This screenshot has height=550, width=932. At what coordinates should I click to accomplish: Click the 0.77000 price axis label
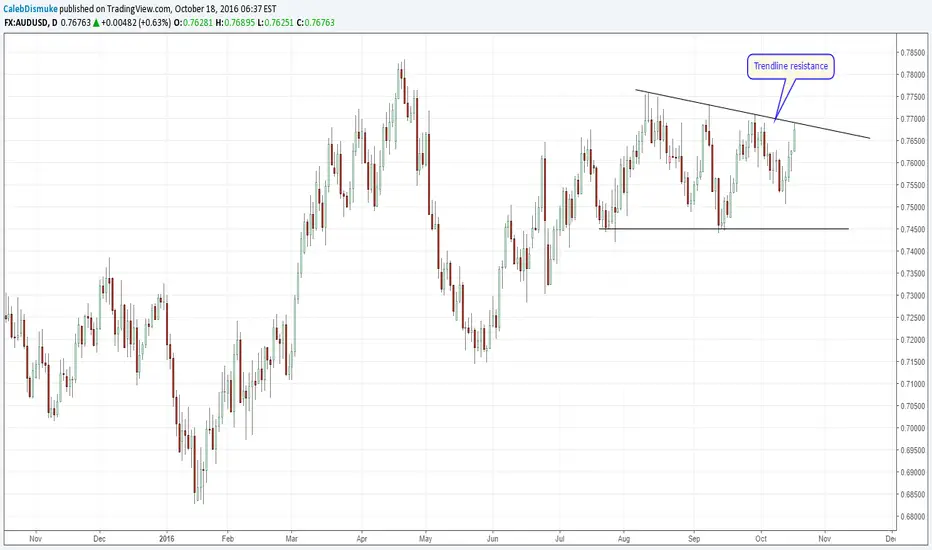(912, 119)
